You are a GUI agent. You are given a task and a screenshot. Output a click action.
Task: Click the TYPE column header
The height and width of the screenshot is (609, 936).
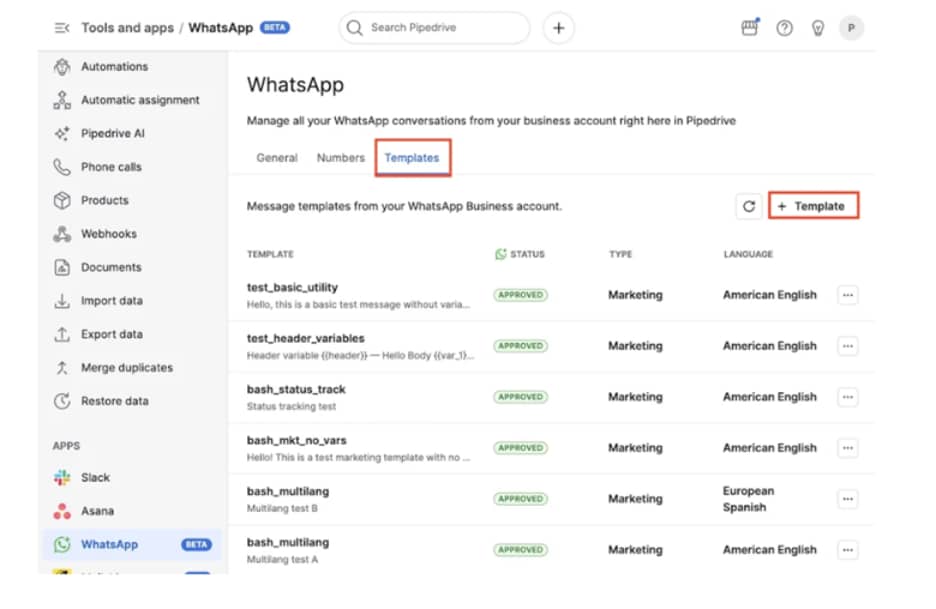pyautogui.click(x=621, y=254)
